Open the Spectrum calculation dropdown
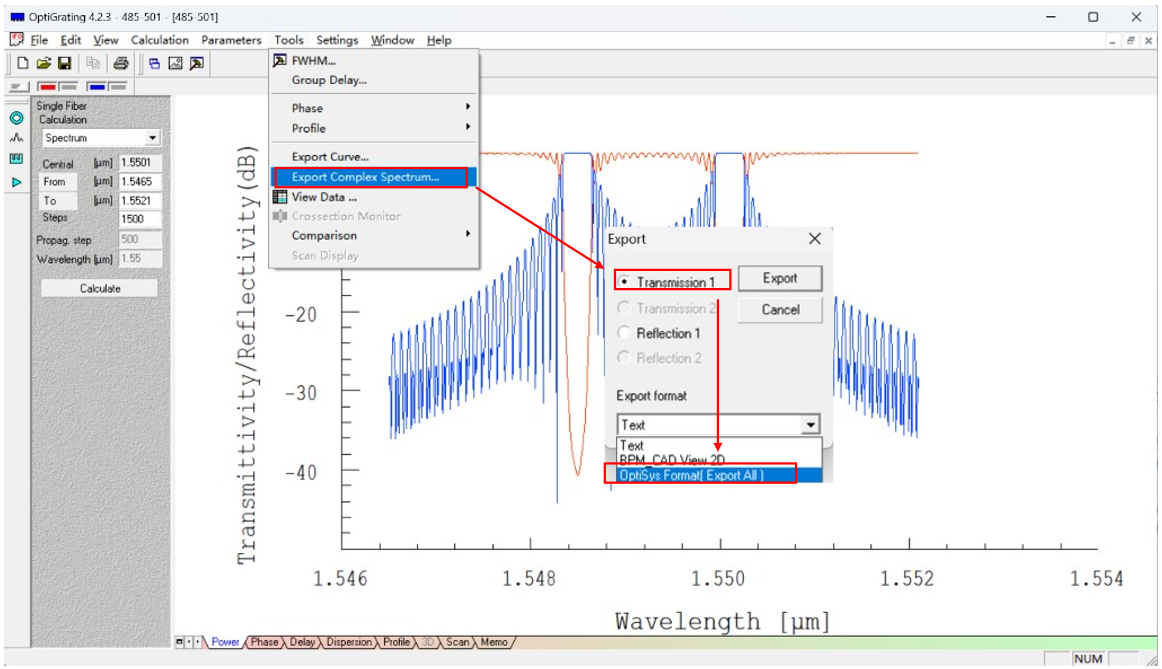The width and height of the screenshot is (1162, 669). point(152,138)
